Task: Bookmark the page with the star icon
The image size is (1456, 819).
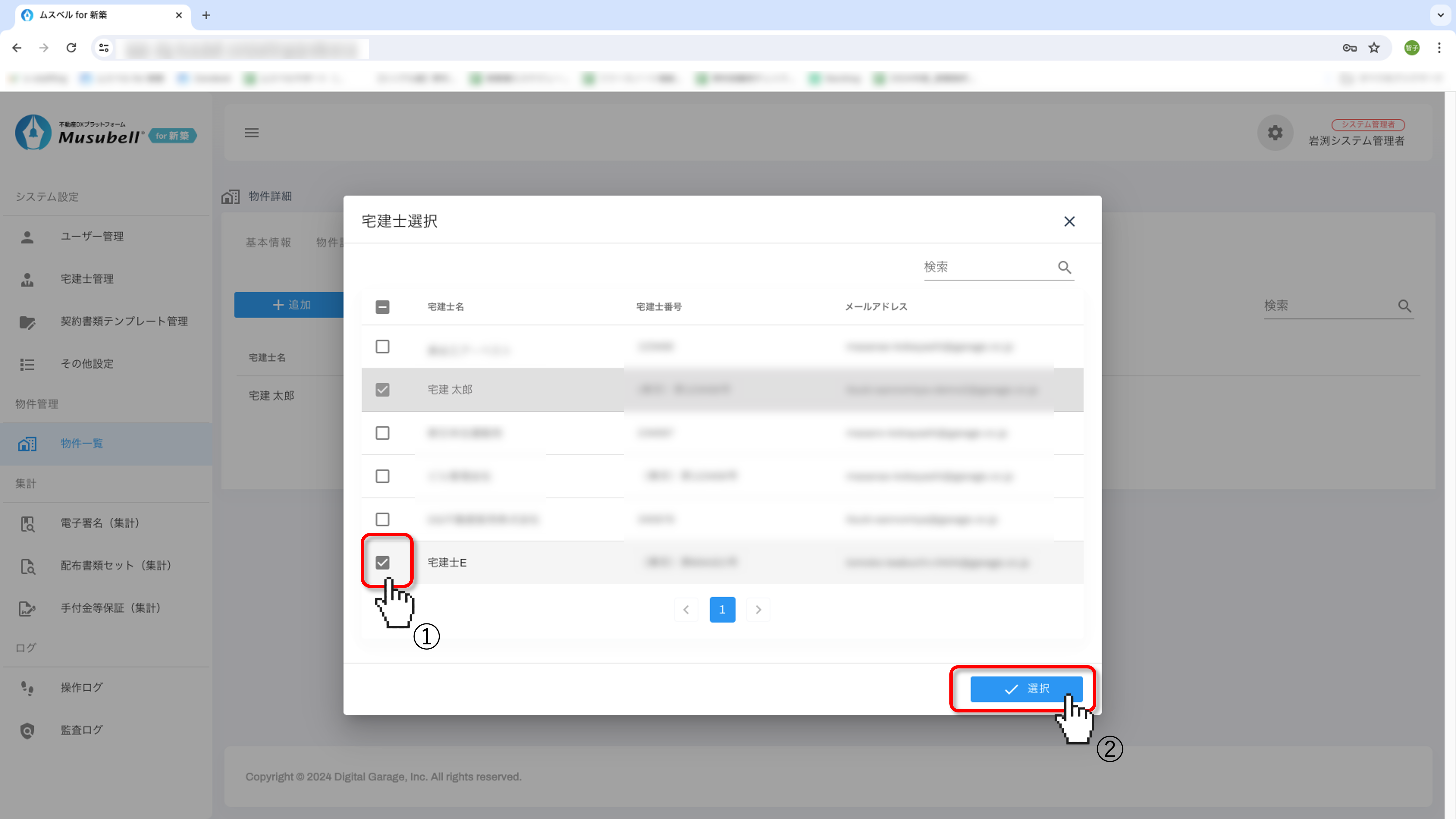Action: (x=1374, y=48)
